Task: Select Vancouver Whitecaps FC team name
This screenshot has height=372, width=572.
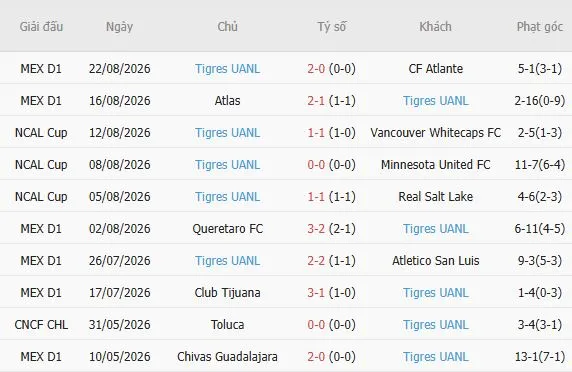Action: coord(436,133)
